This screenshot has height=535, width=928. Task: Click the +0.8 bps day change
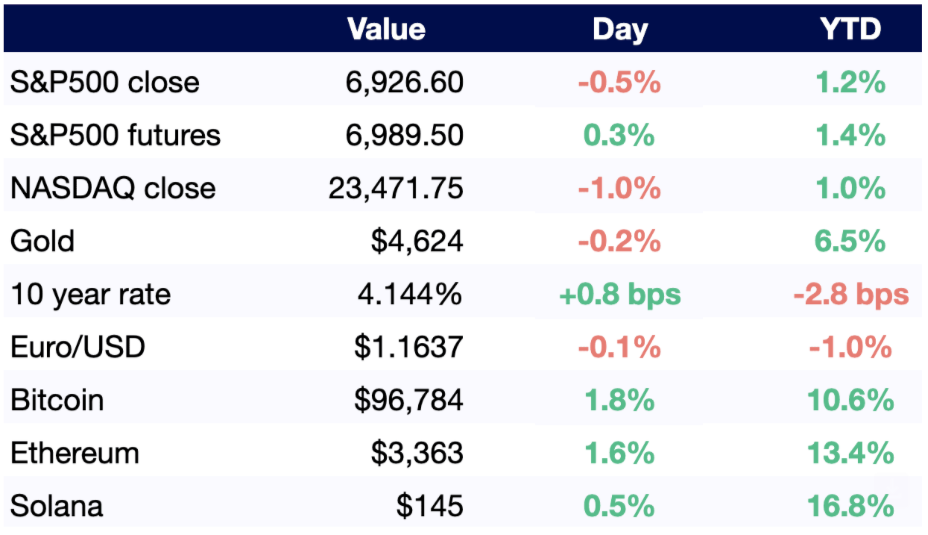coord(619,294)
